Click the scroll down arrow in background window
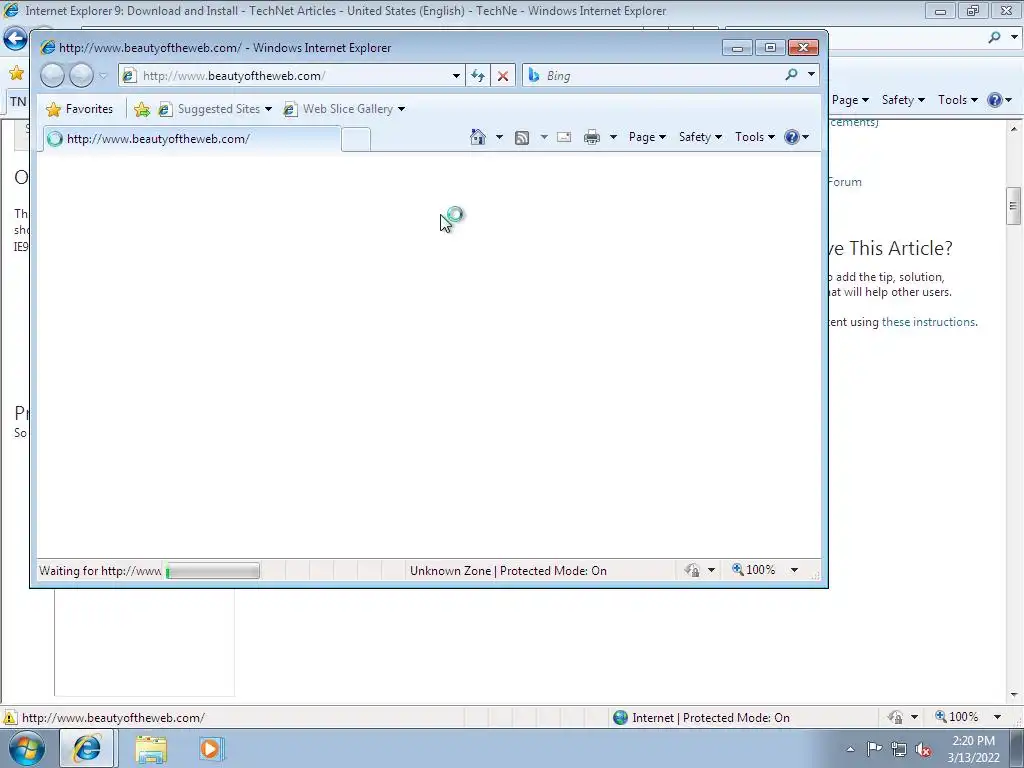The image size is (1024, 768). coord(1014,695)
